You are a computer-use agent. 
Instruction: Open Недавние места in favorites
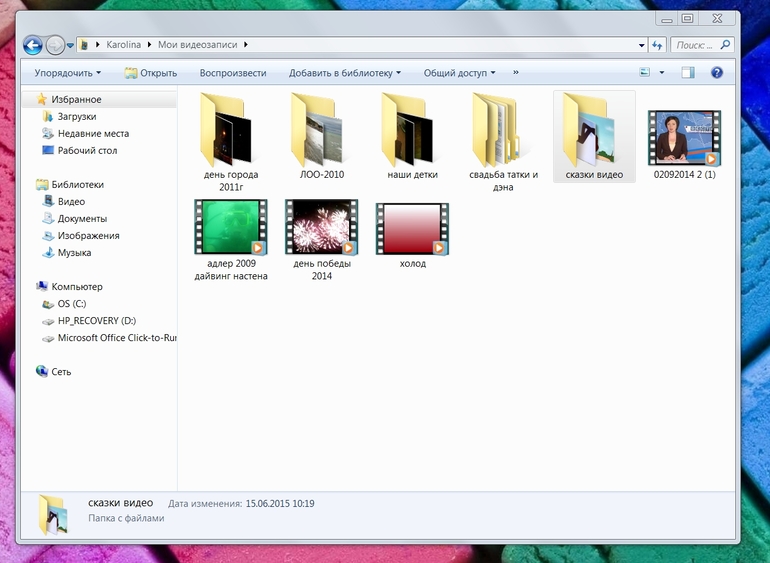click(x=93, y=134)
